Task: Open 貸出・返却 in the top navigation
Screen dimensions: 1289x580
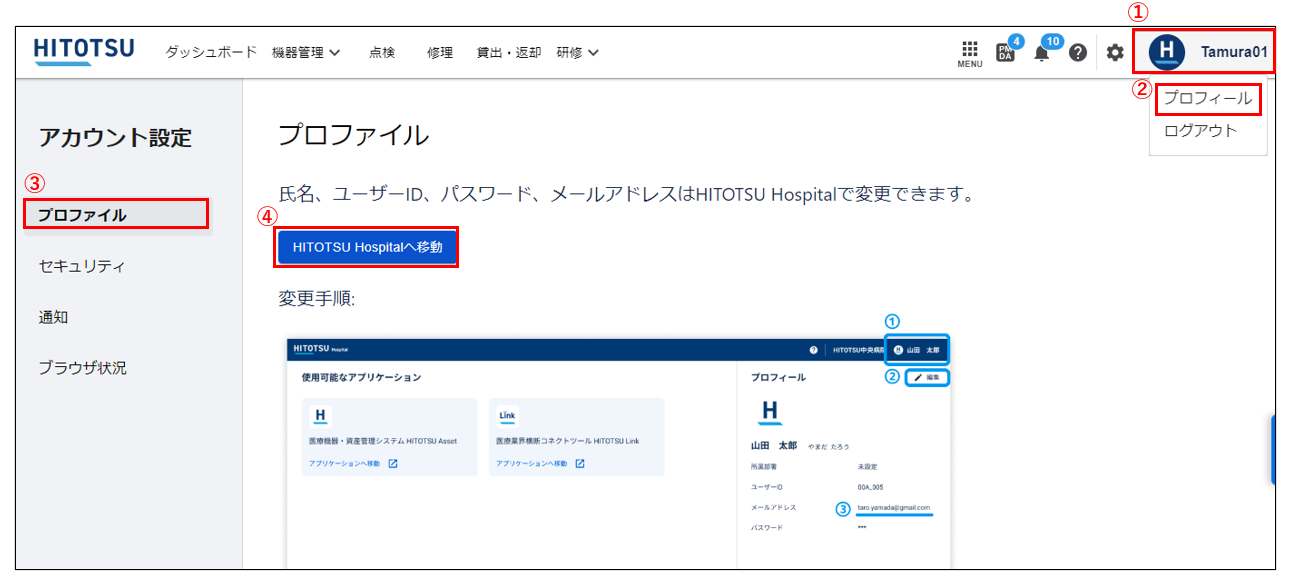Action: (x=509, y=52)
